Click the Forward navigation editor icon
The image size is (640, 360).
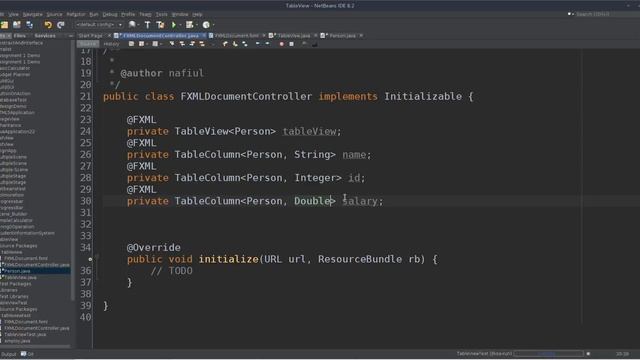tap(155, 44)
